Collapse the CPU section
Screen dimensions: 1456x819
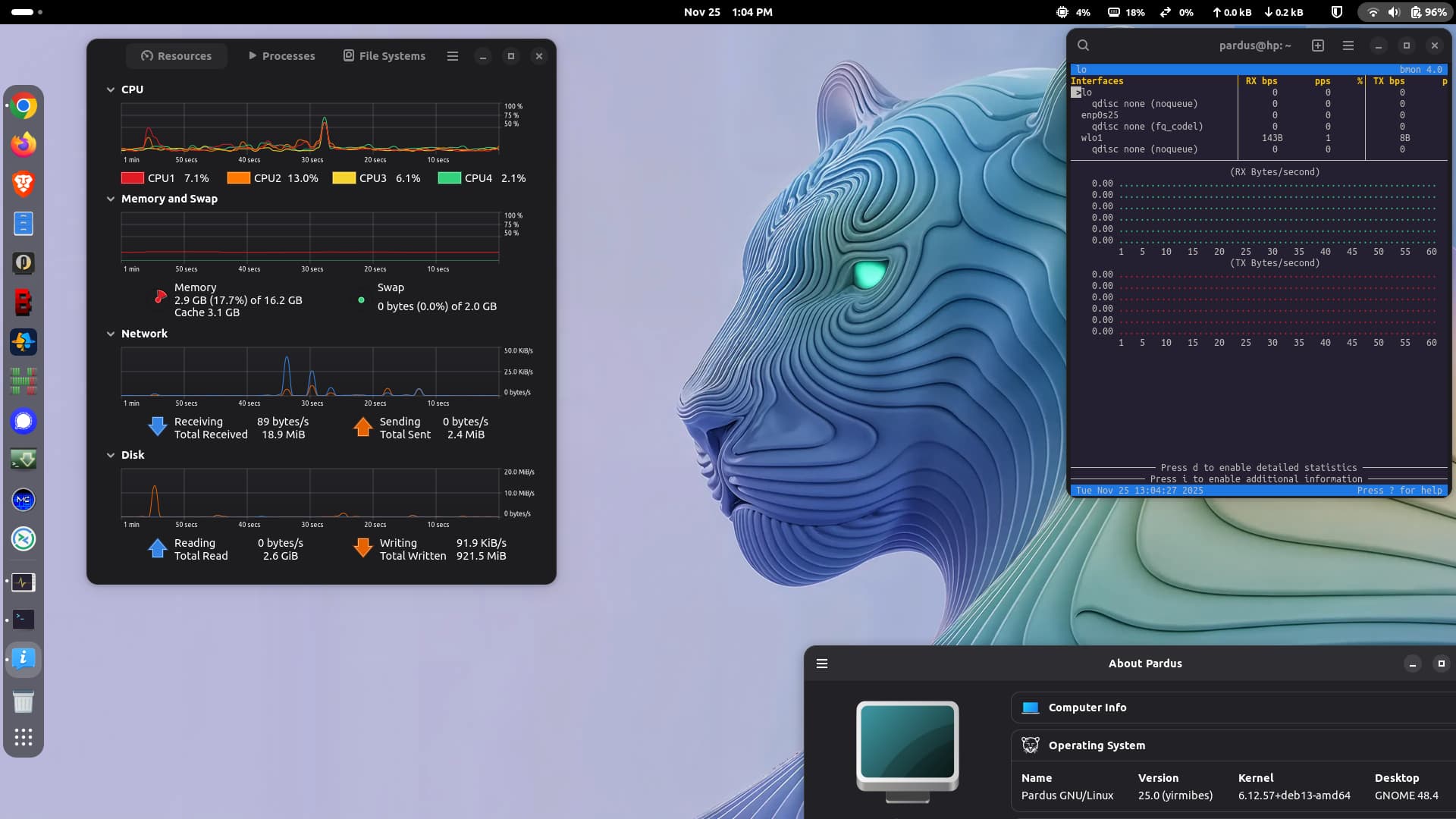pyautogui.click(x=111, y=89)
